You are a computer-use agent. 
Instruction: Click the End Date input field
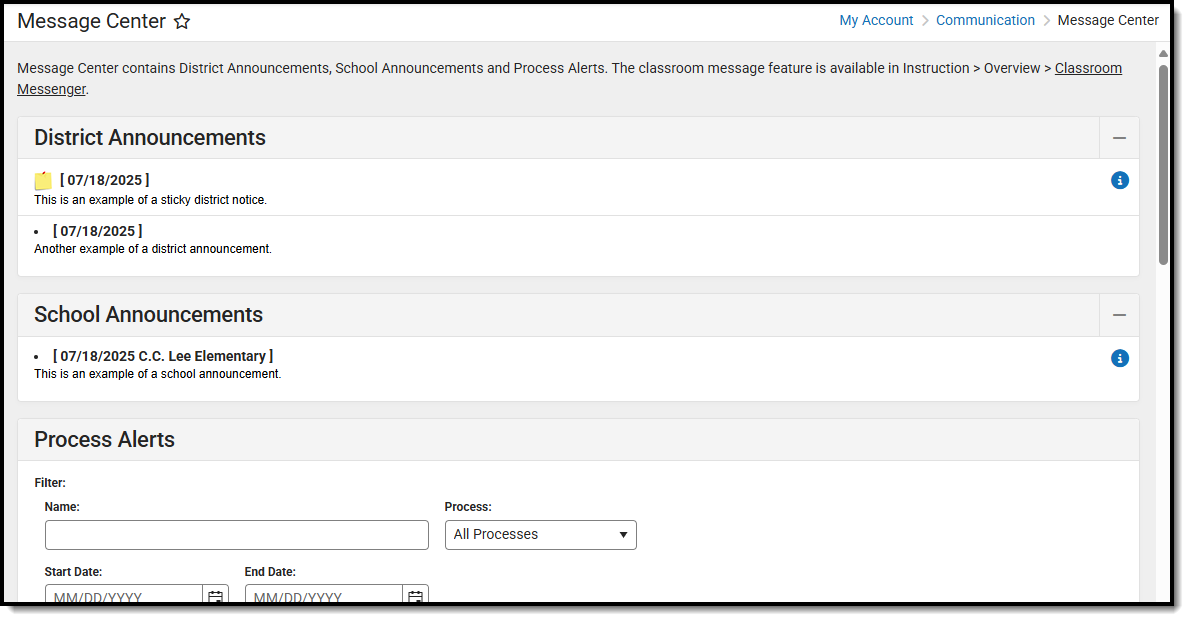[x=324, y=596]
